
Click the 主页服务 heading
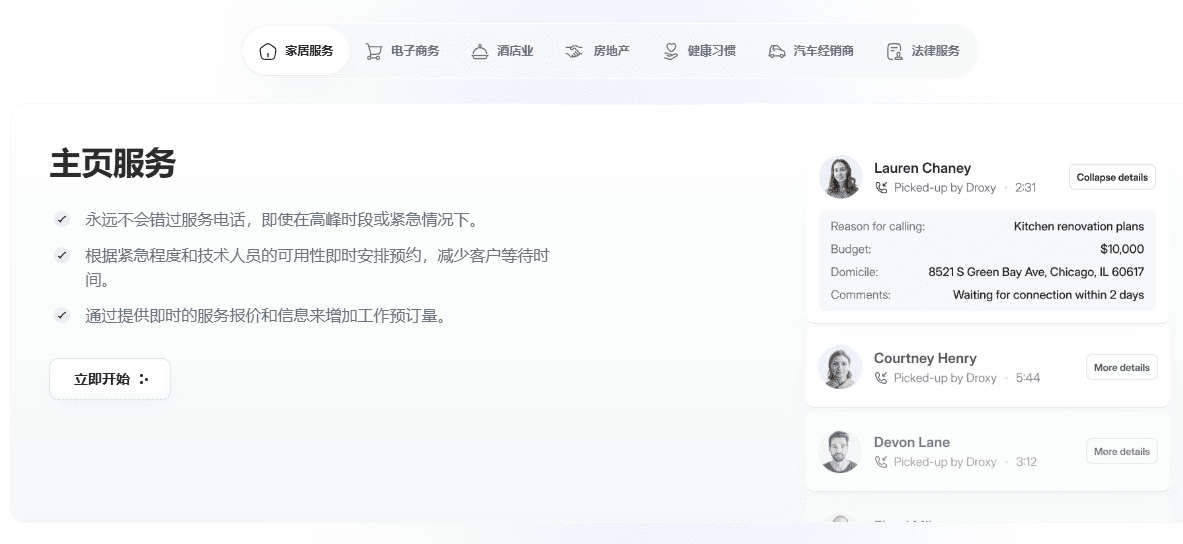click(x=112, y=163)
